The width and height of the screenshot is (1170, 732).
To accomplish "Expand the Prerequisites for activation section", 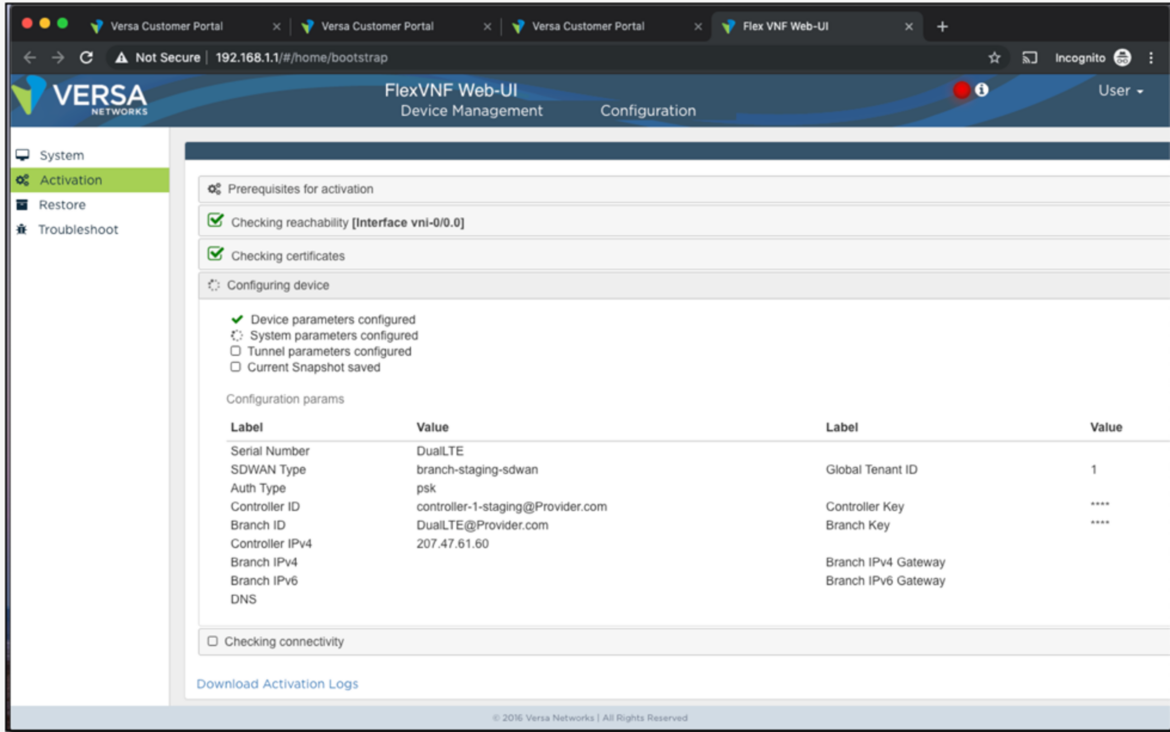I will (x=300, y=189).
